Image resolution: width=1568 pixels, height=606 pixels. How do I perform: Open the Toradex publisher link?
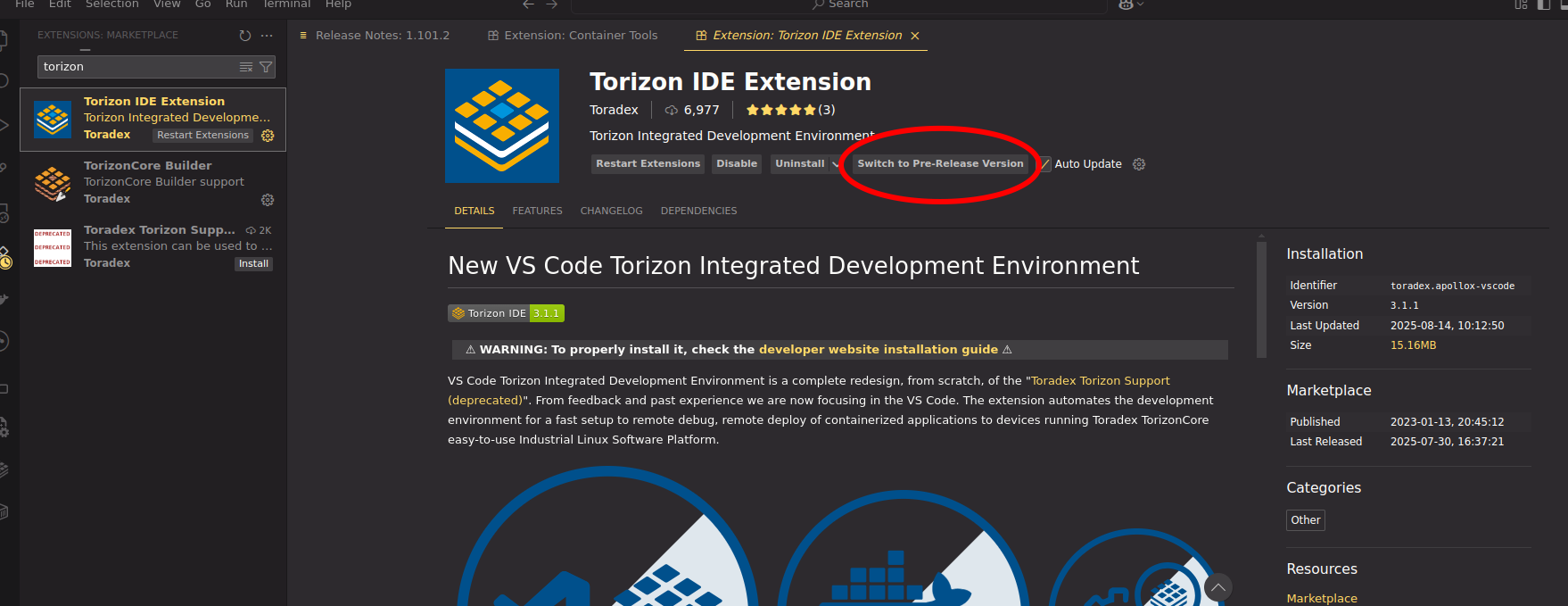coord(614,111)
